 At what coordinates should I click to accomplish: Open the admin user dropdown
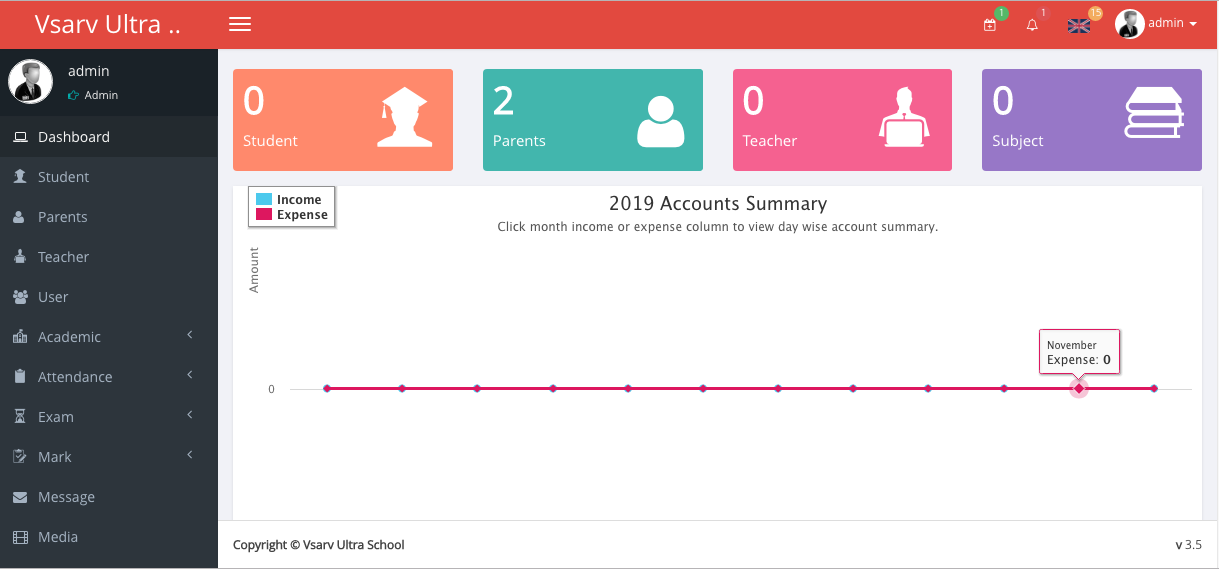1157,24
